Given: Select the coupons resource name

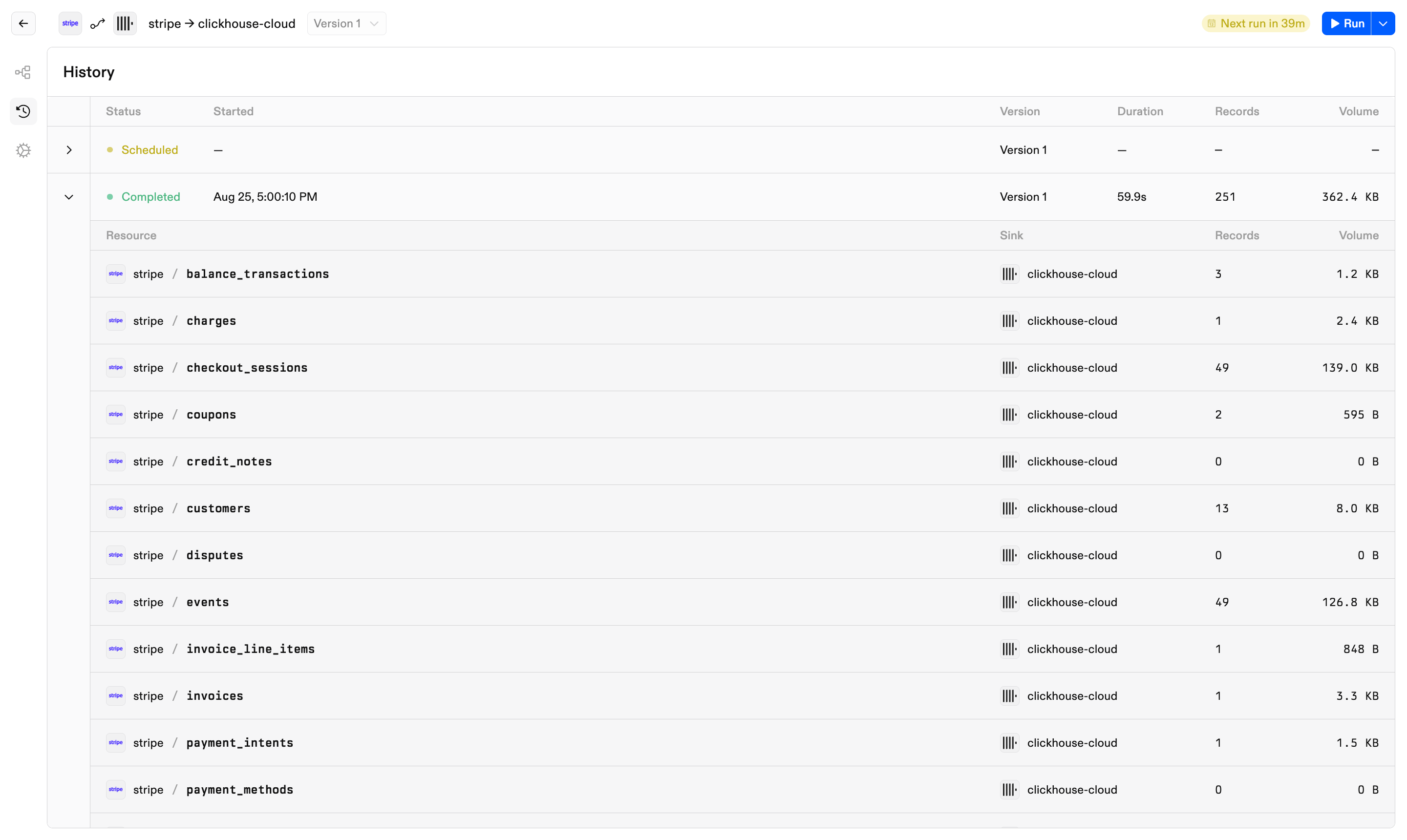Looking at the screenshot, I should [x=211, y=415].
